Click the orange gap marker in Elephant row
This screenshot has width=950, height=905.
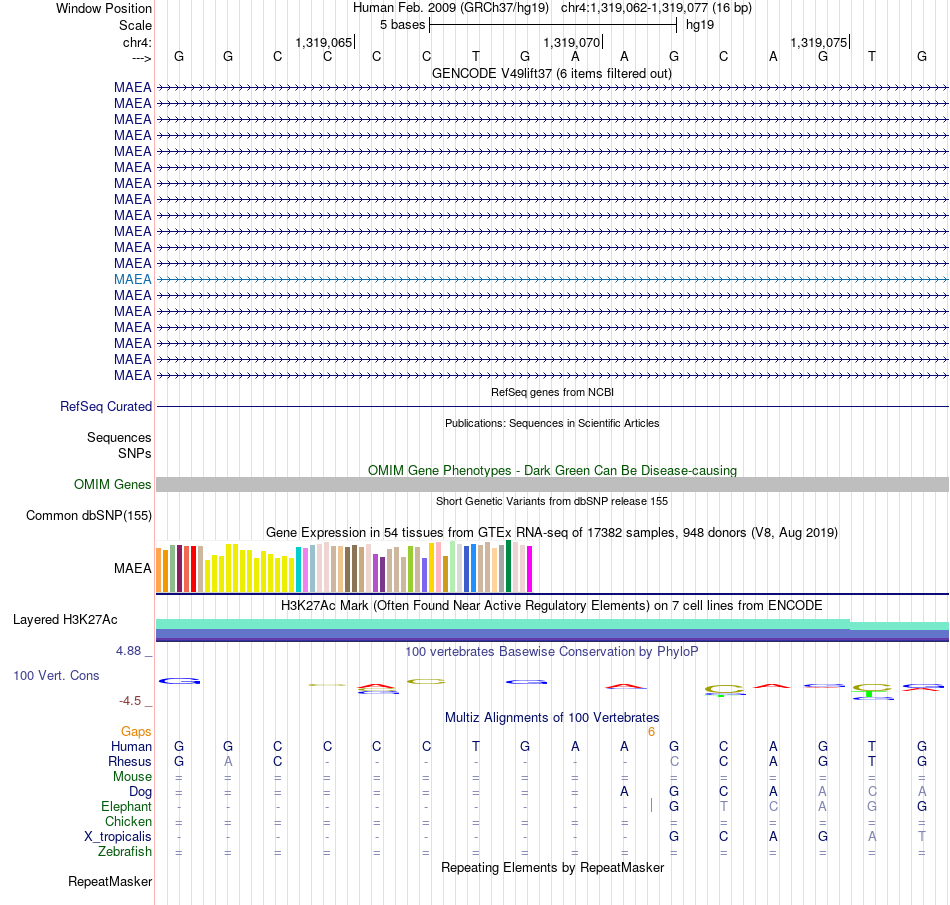(x=651, y=805)
